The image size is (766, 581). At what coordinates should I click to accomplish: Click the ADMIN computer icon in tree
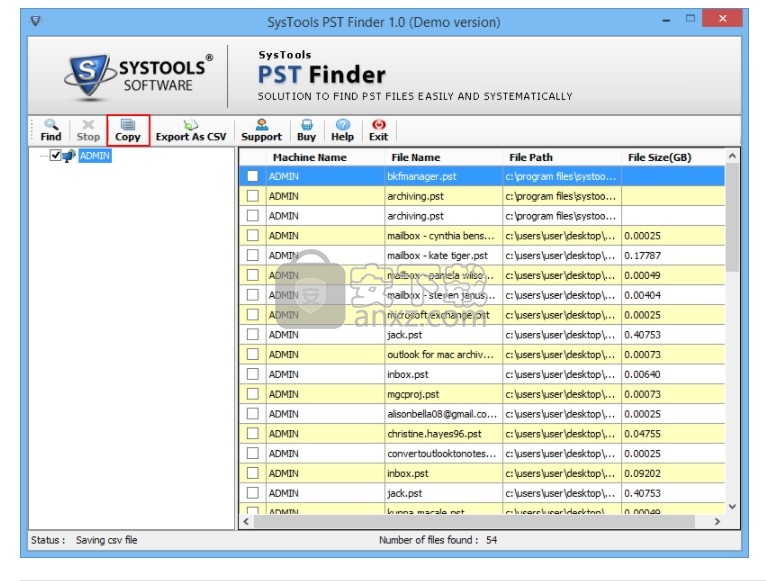69,156
